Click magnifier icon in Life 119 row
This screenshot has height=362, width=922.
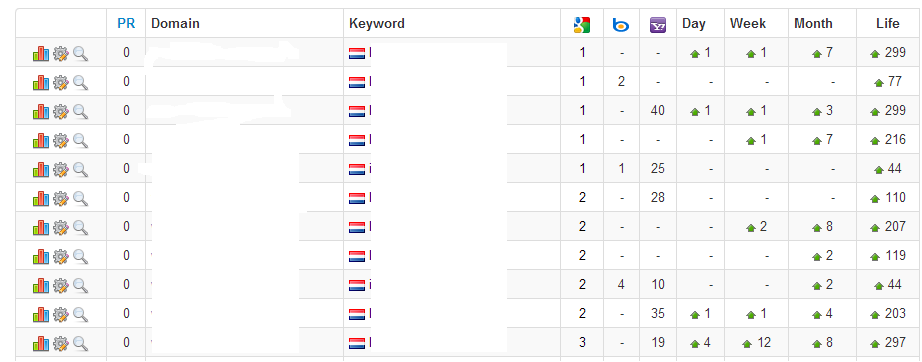coord(81,257)
